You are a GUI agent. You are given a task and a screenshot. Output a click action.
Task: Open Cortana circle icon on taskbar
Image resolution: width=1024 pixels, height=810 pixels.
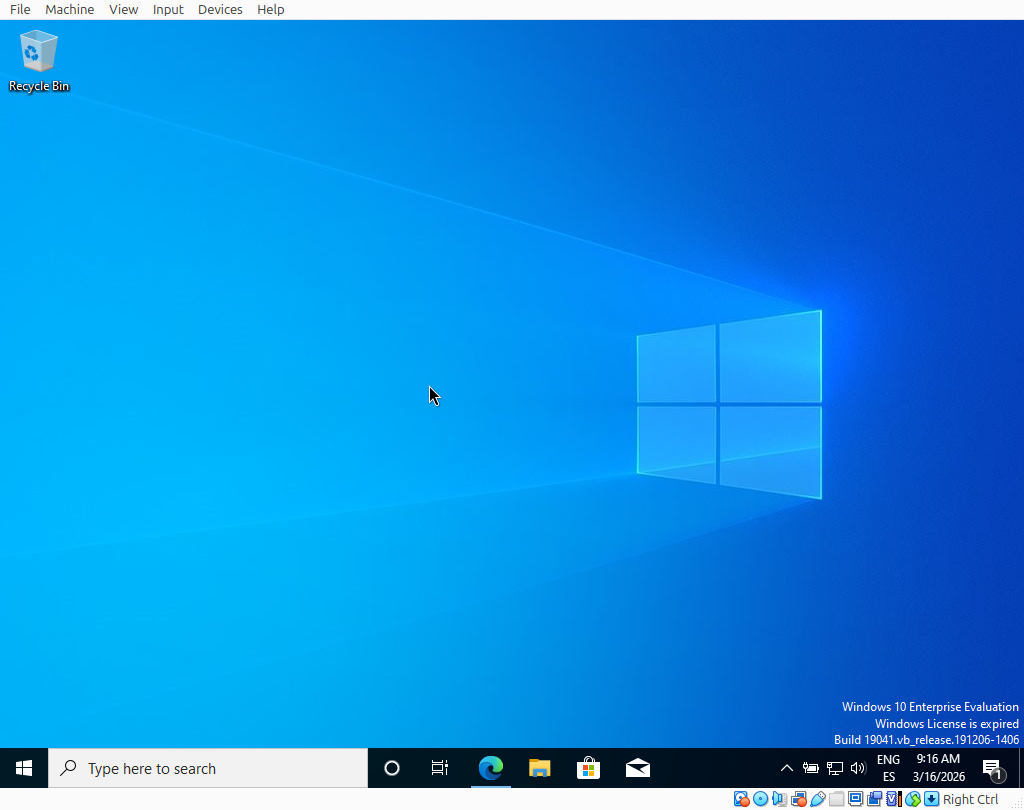pos(392,768)
